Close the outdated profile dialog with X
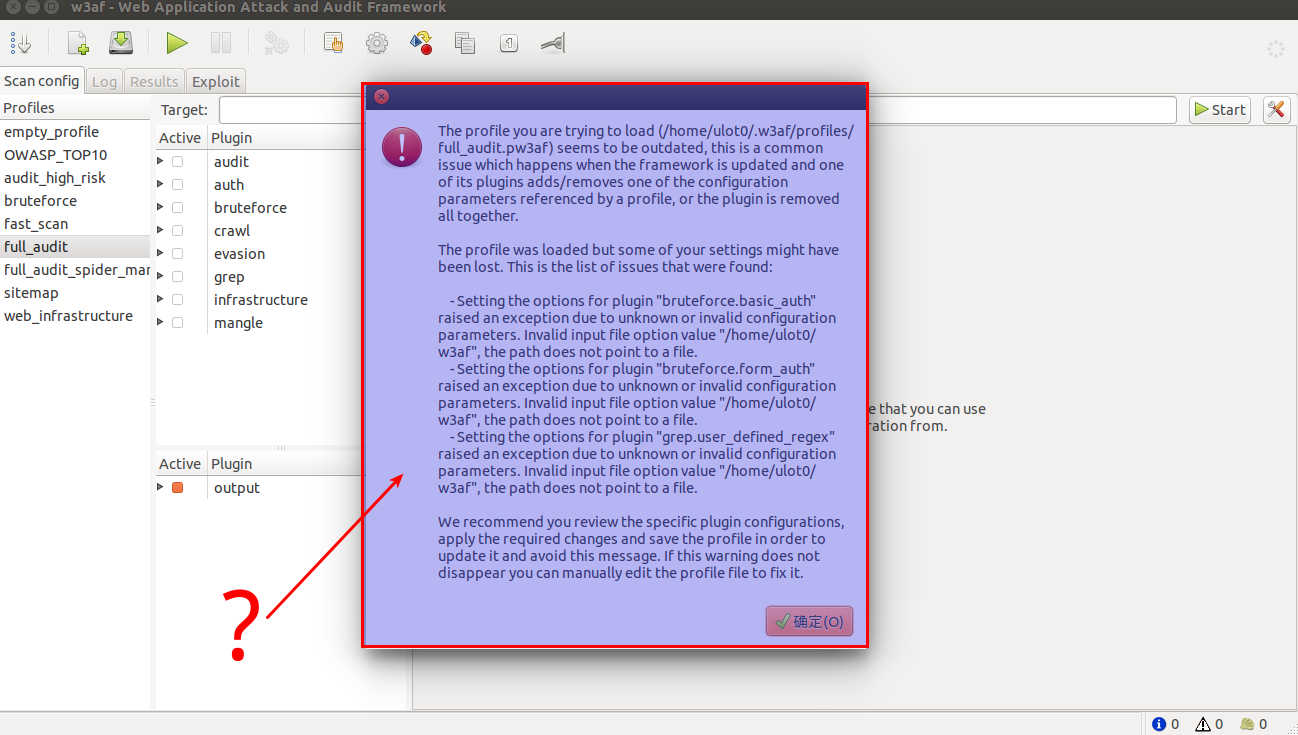The height and width of the screenshot is (735, 1298). click(x=381, y=97)
